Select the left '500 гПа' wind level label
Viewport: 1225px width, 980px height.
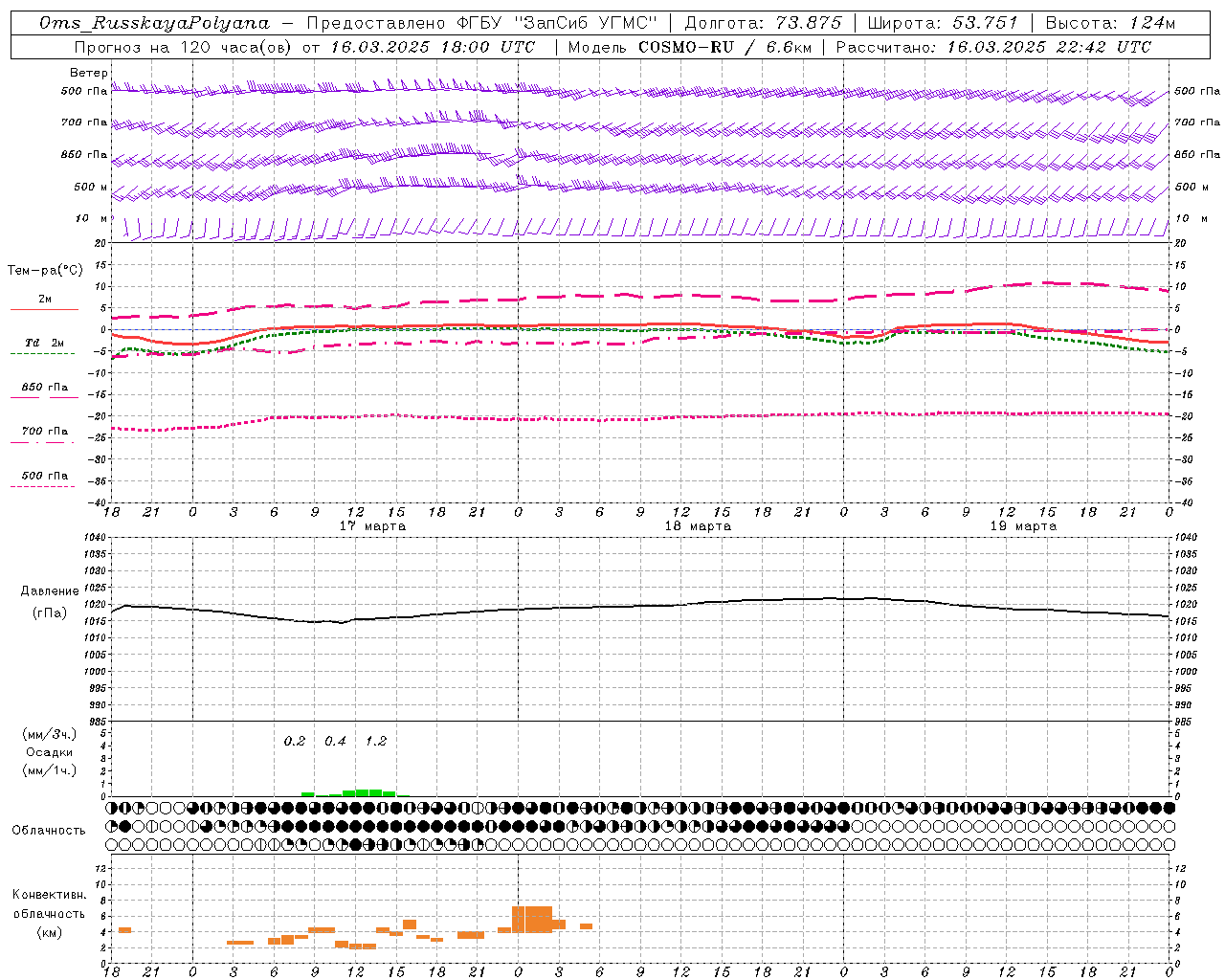(x=84, y=91)
